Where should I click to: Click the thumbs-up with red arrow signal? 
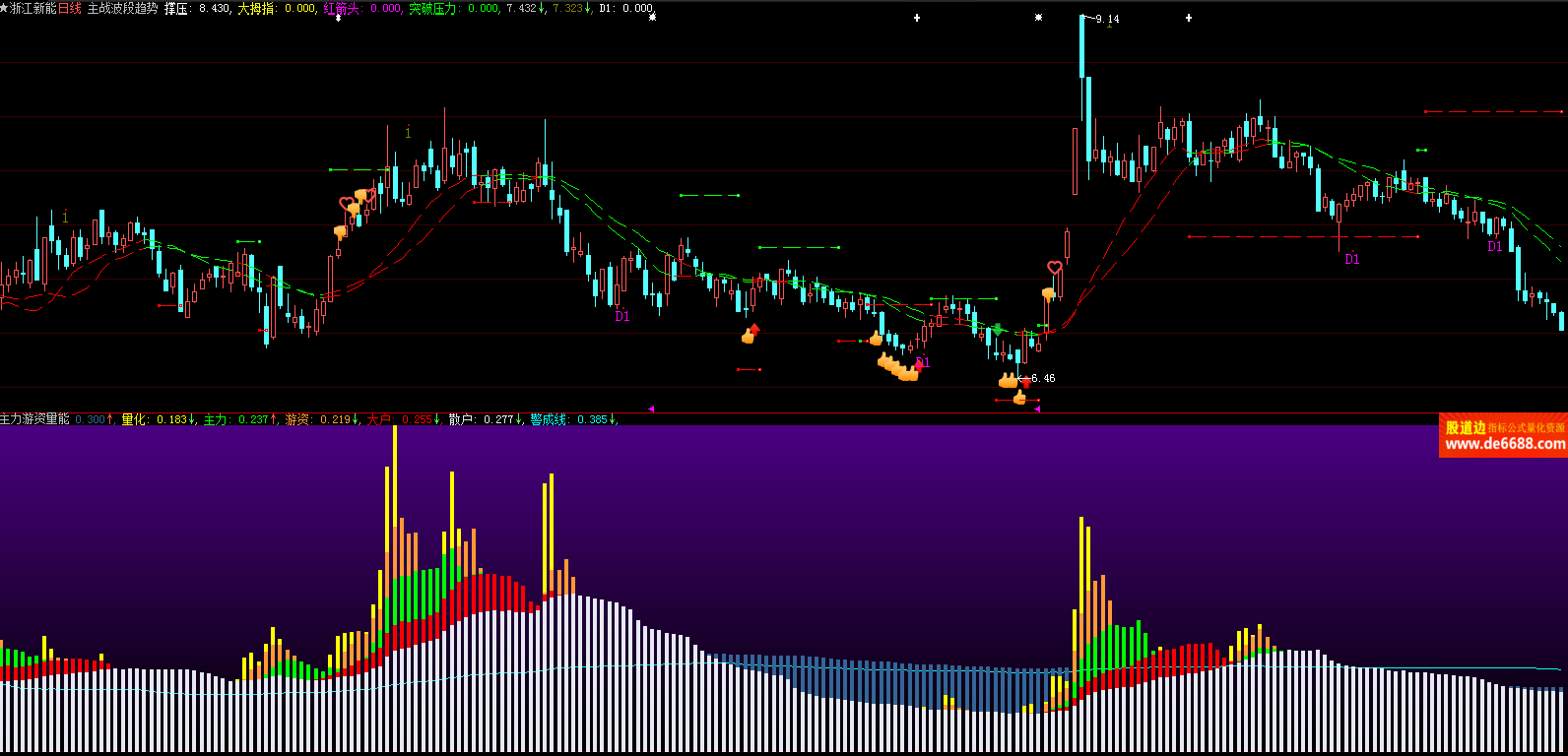coord(751,334)
